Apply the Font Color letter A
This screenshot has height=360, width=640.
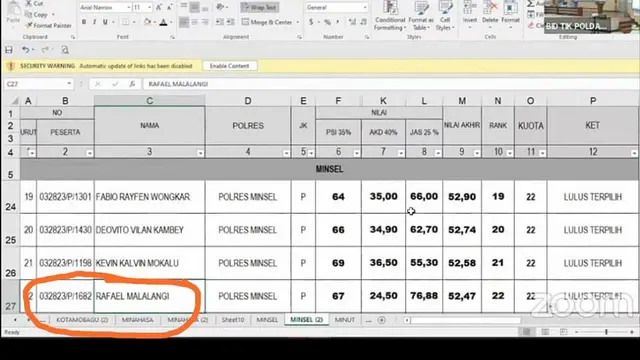(163, 22)
